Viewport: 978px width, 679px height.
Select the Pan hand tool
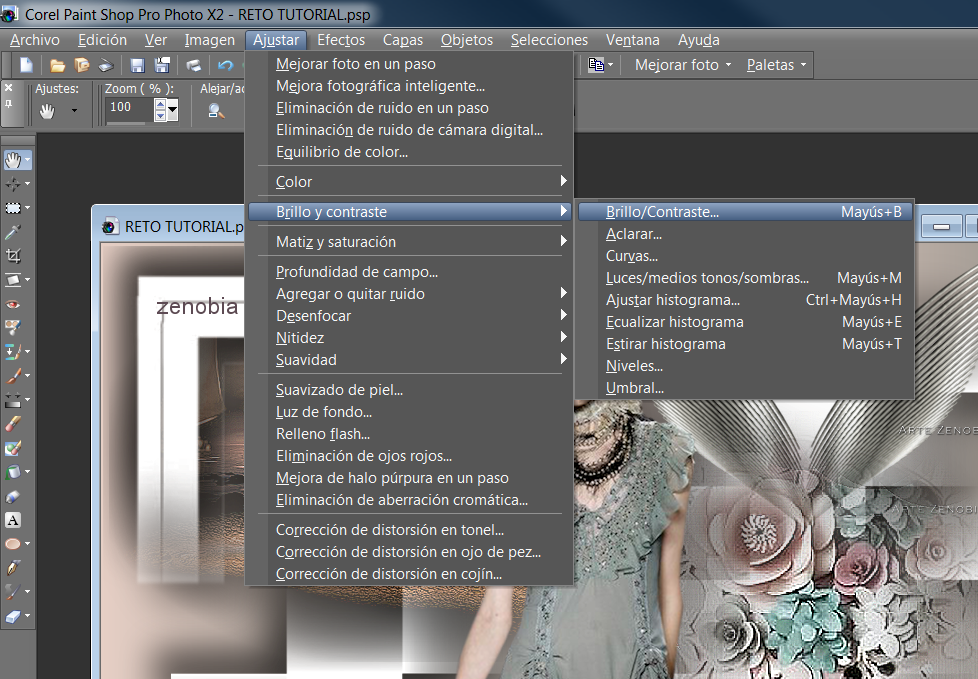tap(12, 160)
